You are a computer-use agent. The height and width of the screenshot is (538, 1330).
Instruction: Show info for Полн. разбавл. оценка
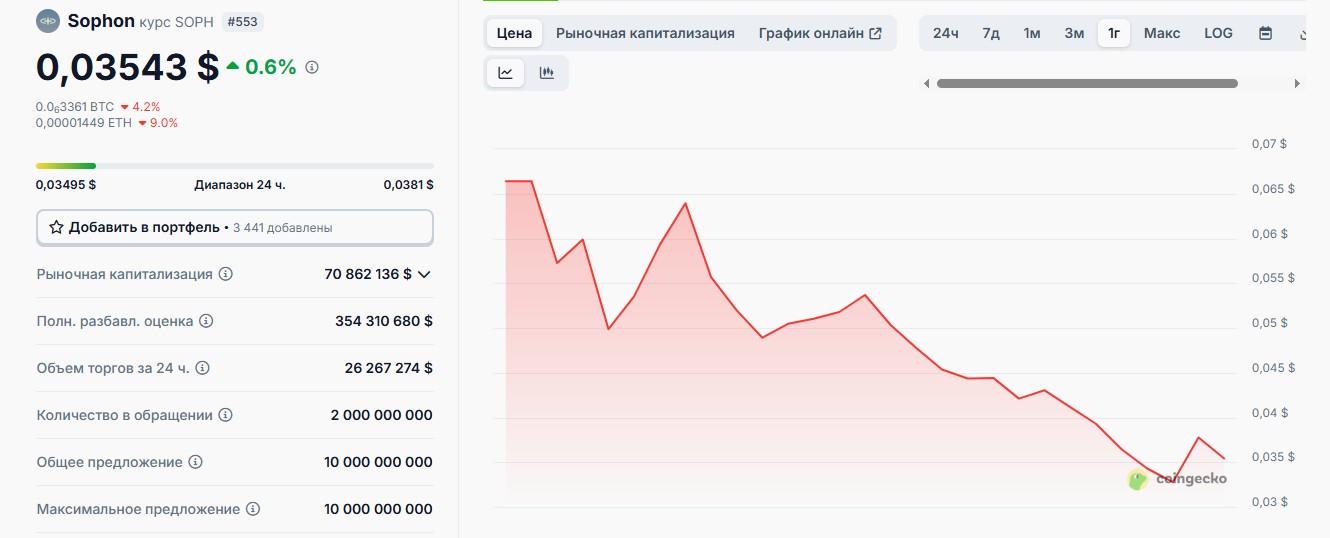pos(206,321)
